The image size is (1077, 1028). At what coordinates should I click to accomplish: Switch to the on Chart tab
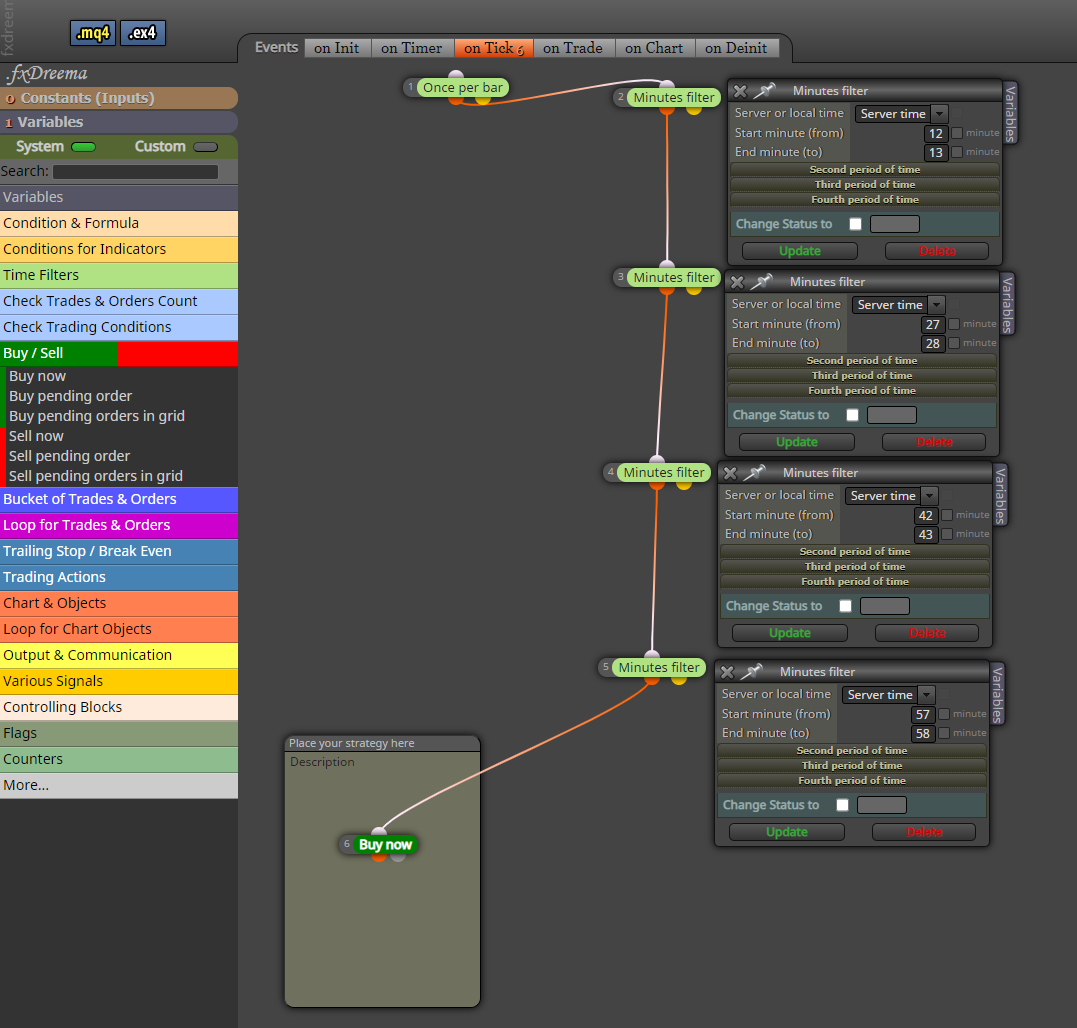[654, 48]
